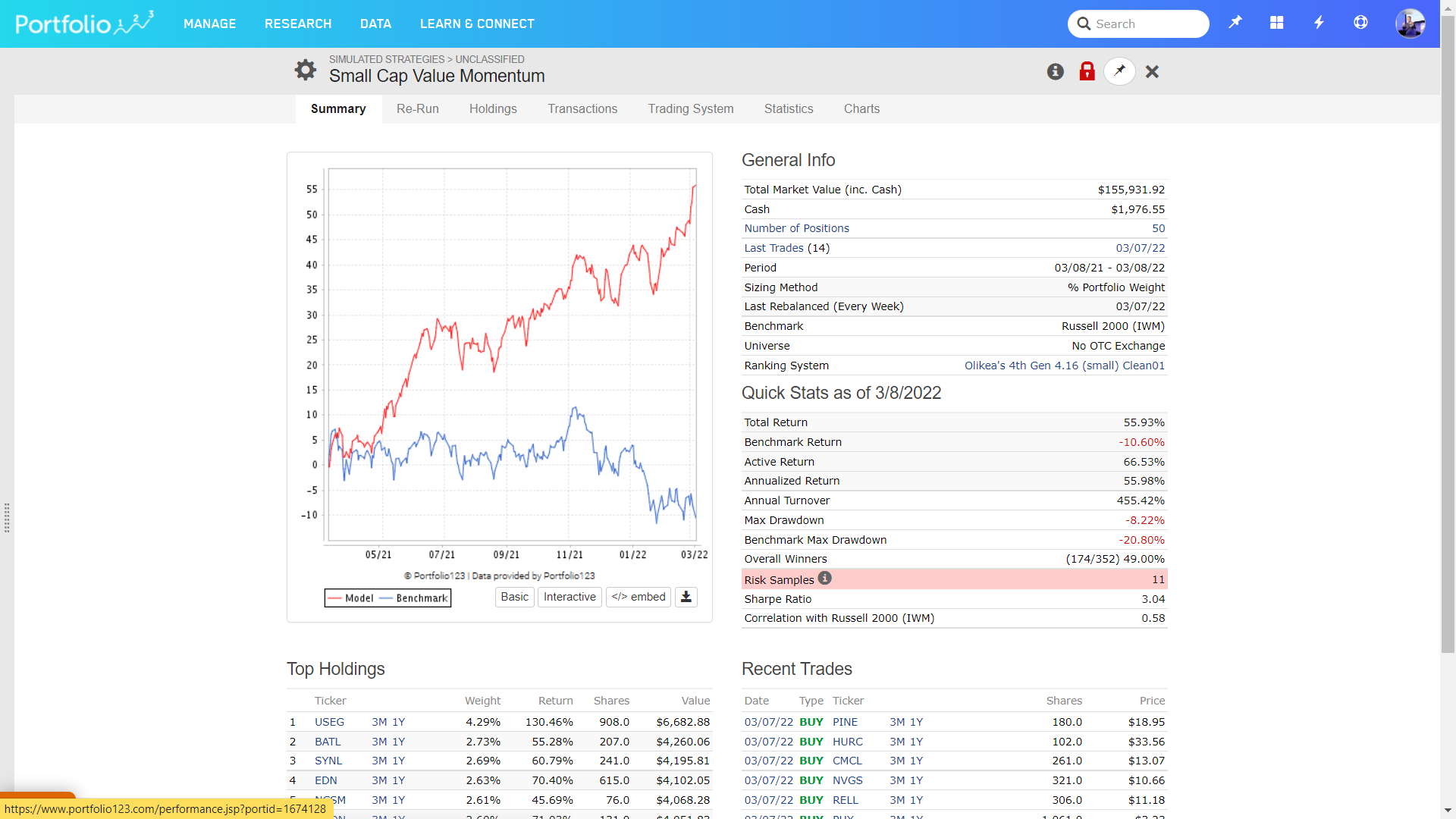Expand the LEARN & CONNECT menu

click(x=477, y=24)
